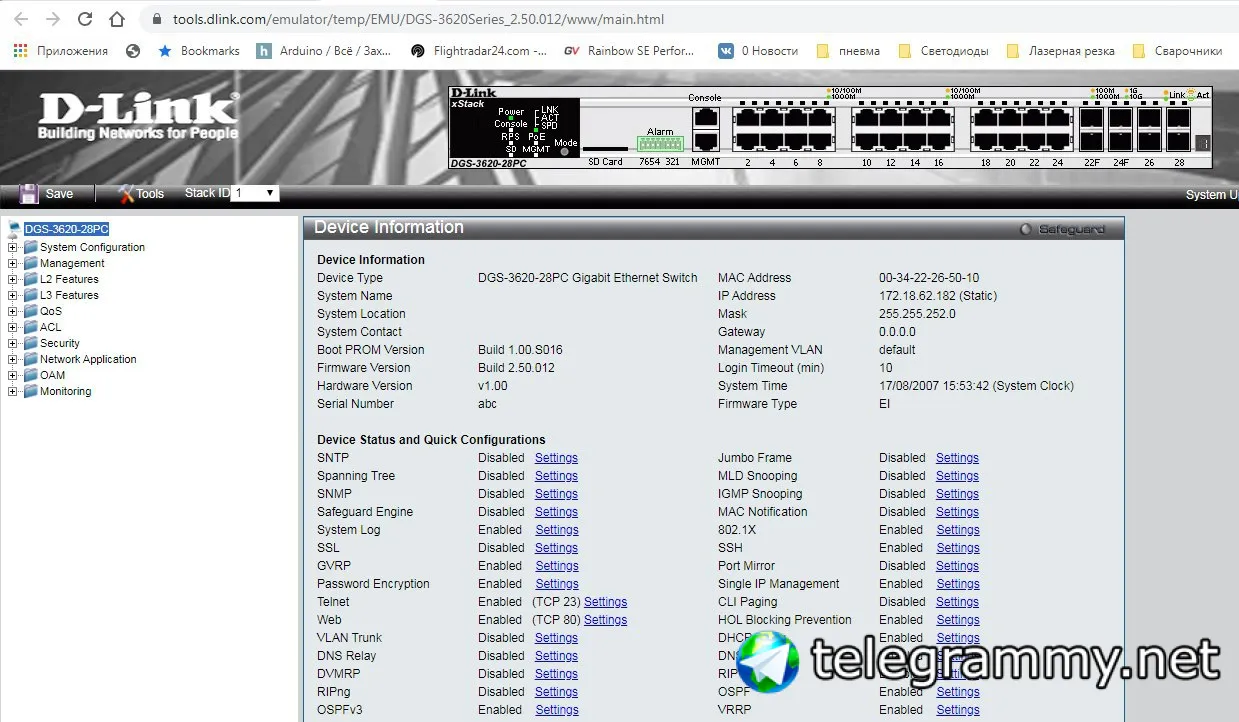Open the Stack ID dropdown

pyautogui.click(x=255, y=193)
